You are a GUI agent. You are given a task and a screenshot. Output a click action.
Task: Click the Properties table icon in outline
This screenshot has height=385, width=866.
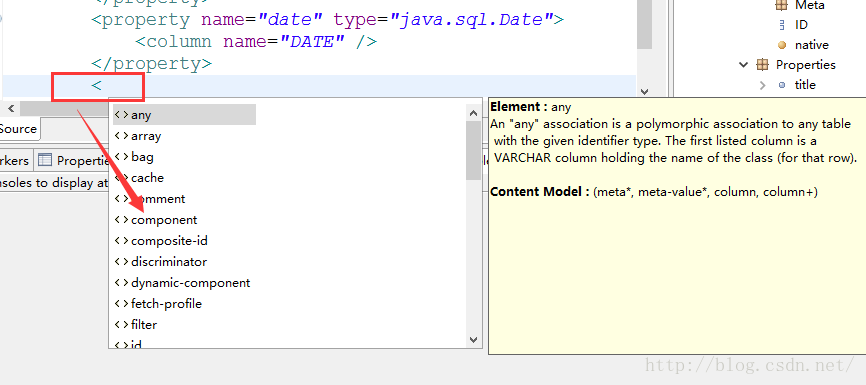[762, 65]
